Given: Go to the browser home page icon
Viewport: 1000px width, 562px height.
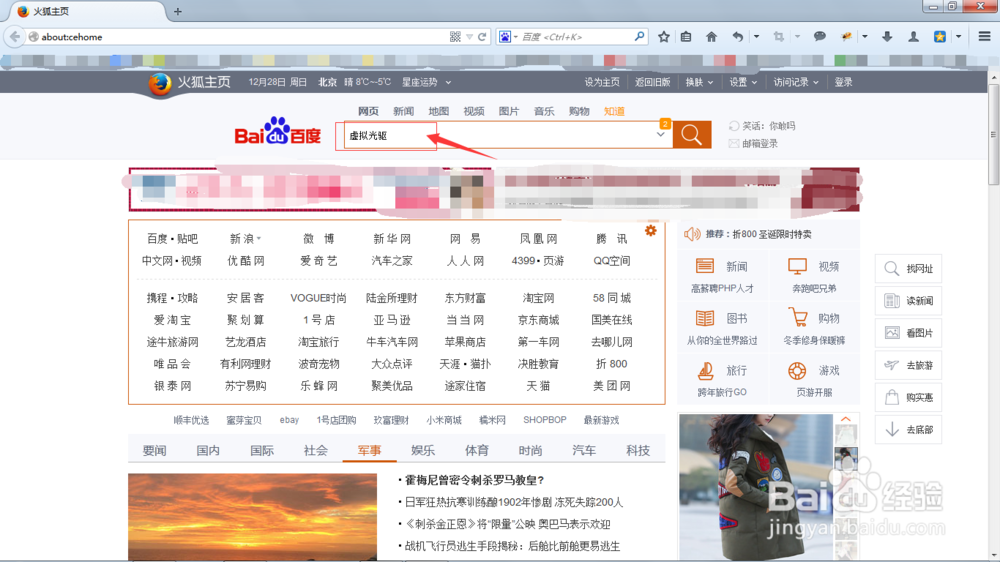Looking at the screenshot, I should (711, 37).
